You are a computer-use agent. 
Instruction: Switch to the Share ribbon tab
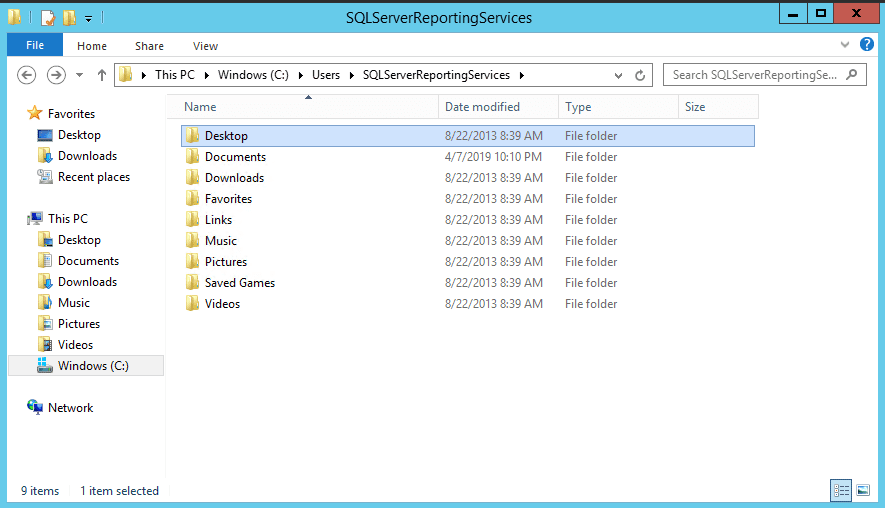(149, 46)
